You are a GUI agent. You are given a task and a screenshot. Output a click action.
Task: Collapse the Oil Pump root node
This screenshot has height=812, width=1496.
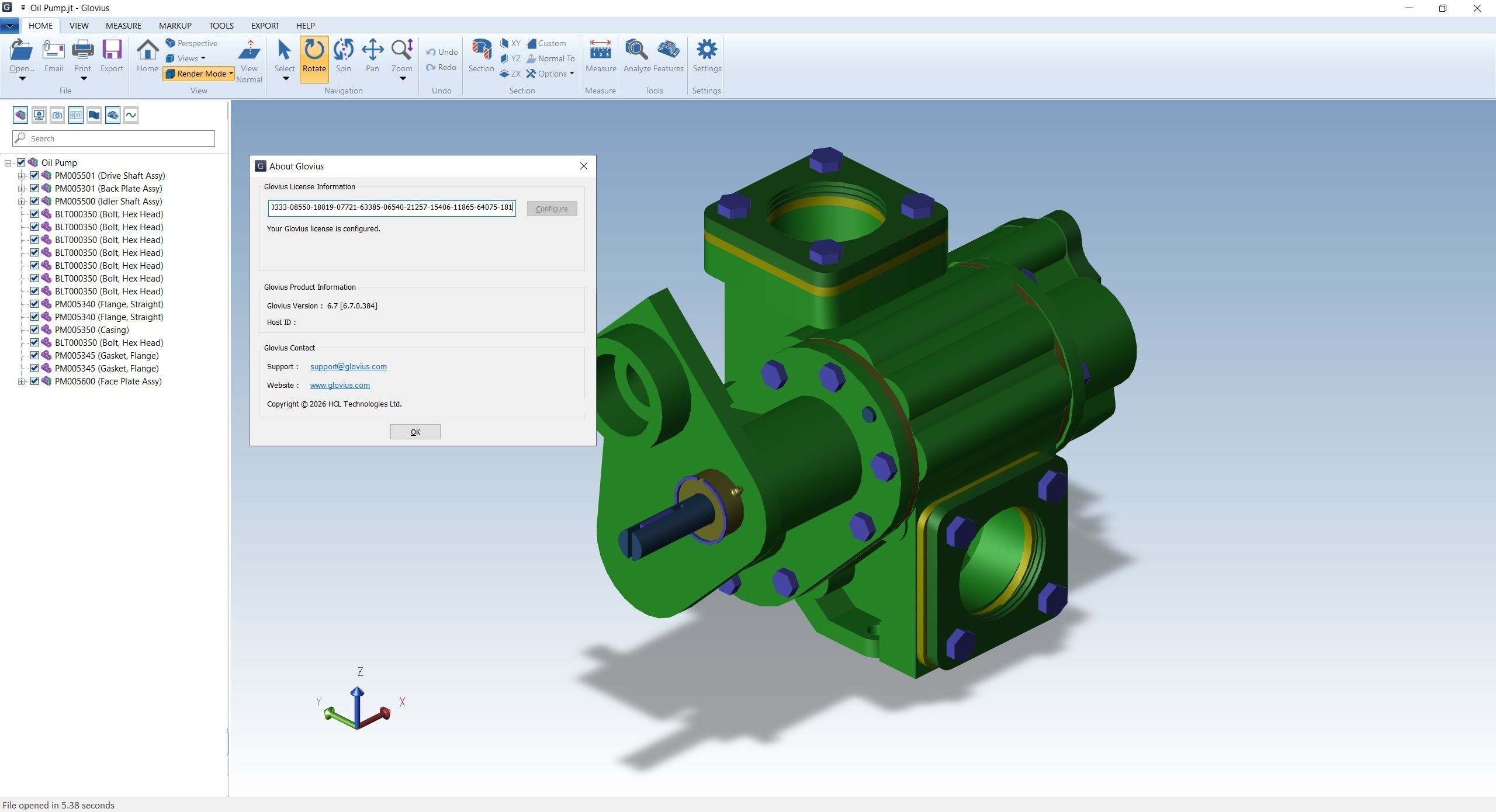tap(8, 163)
